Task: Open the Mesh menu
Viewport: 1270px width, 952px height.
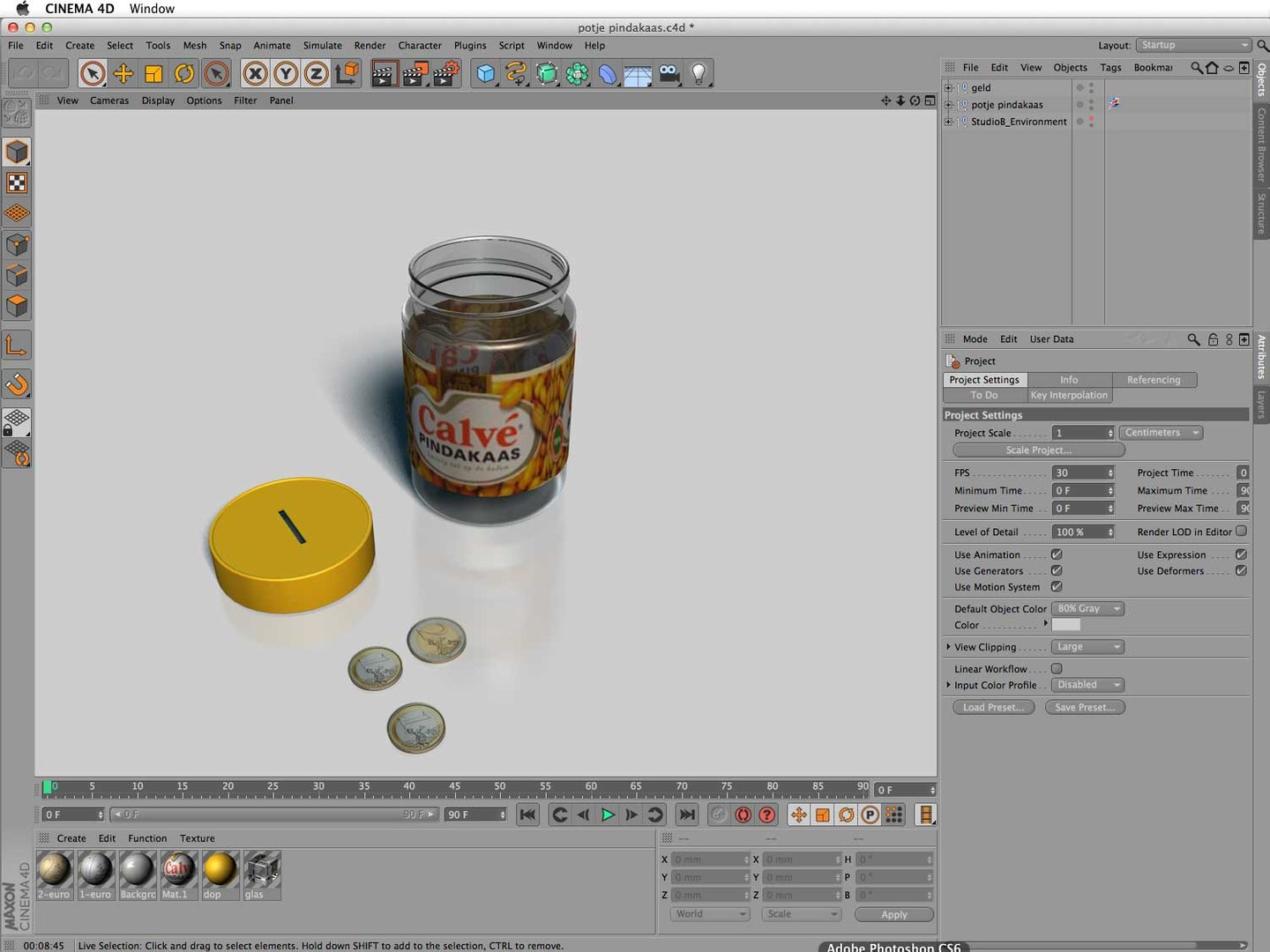Action: (x=195, y=45)
